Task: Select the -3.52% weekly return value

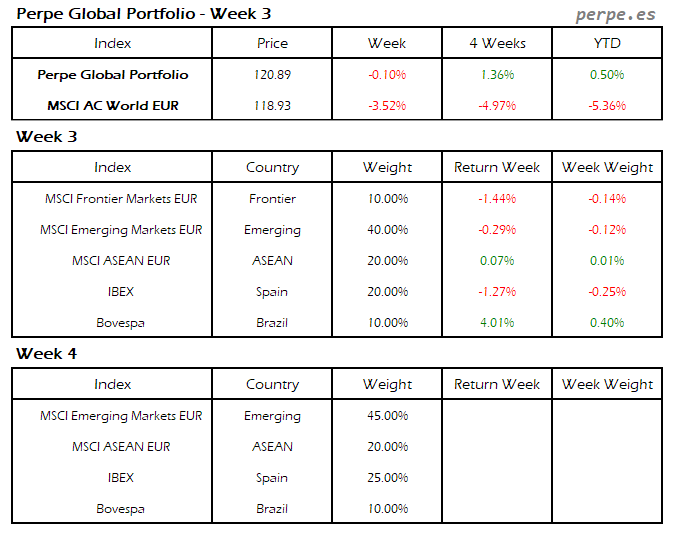Action: (x=387, y=105)
